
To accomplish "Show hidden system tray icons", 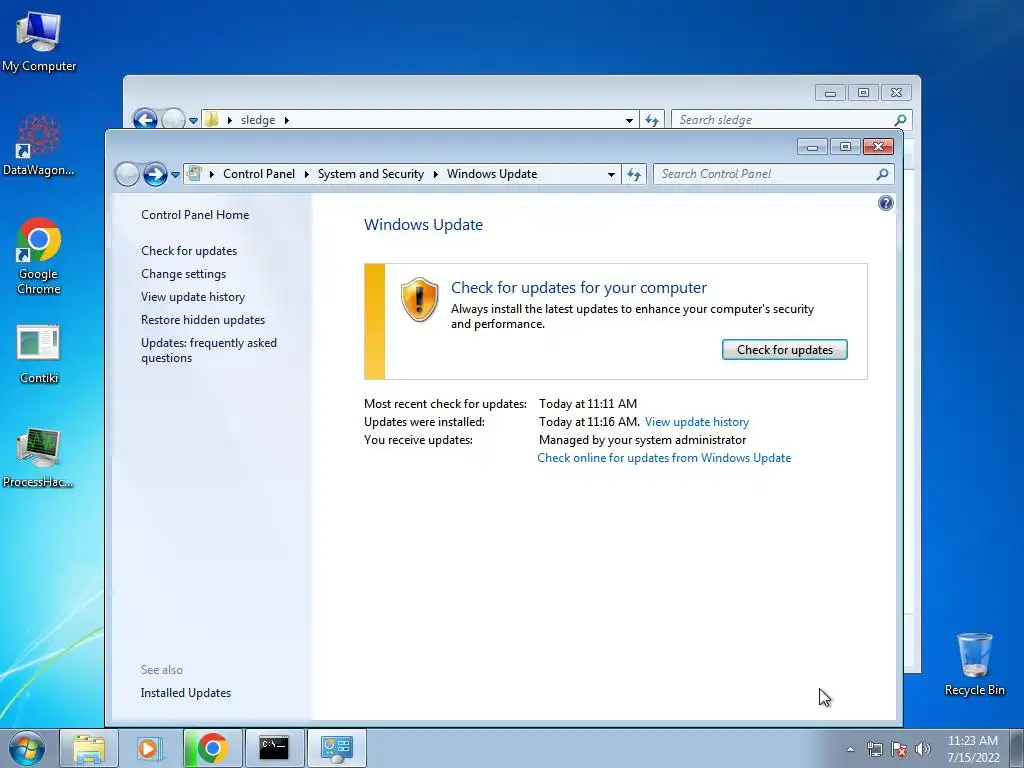I will [x=850, y=749].
